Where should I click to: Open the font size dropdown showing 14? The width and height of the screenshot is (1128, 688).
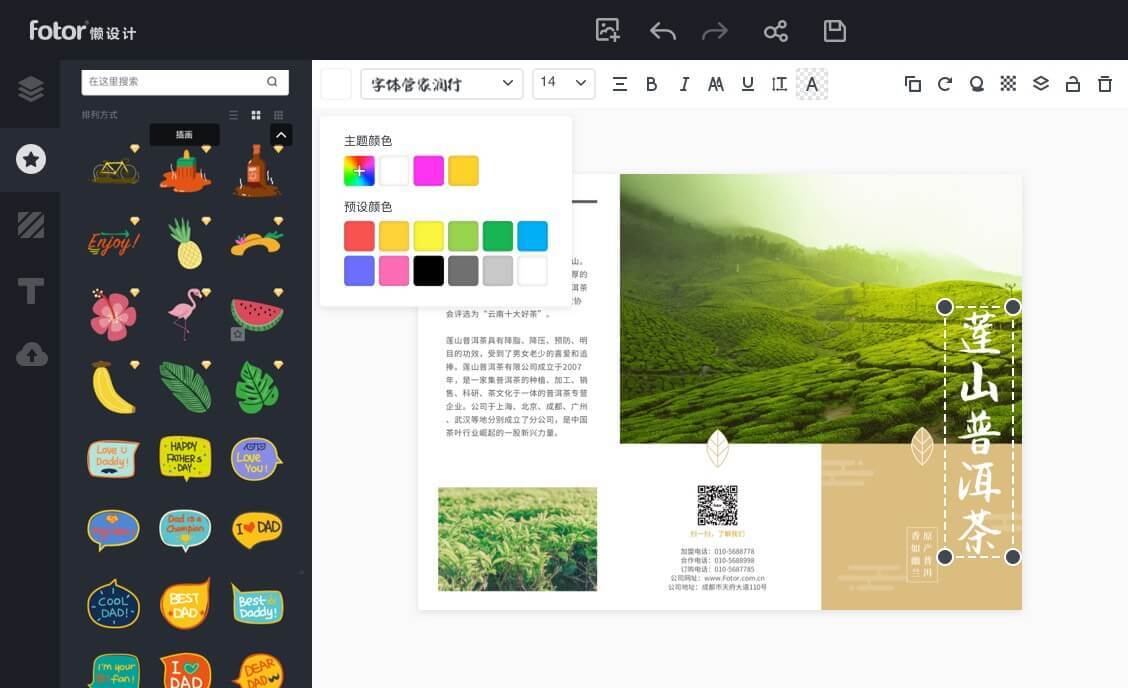point(563,83)
